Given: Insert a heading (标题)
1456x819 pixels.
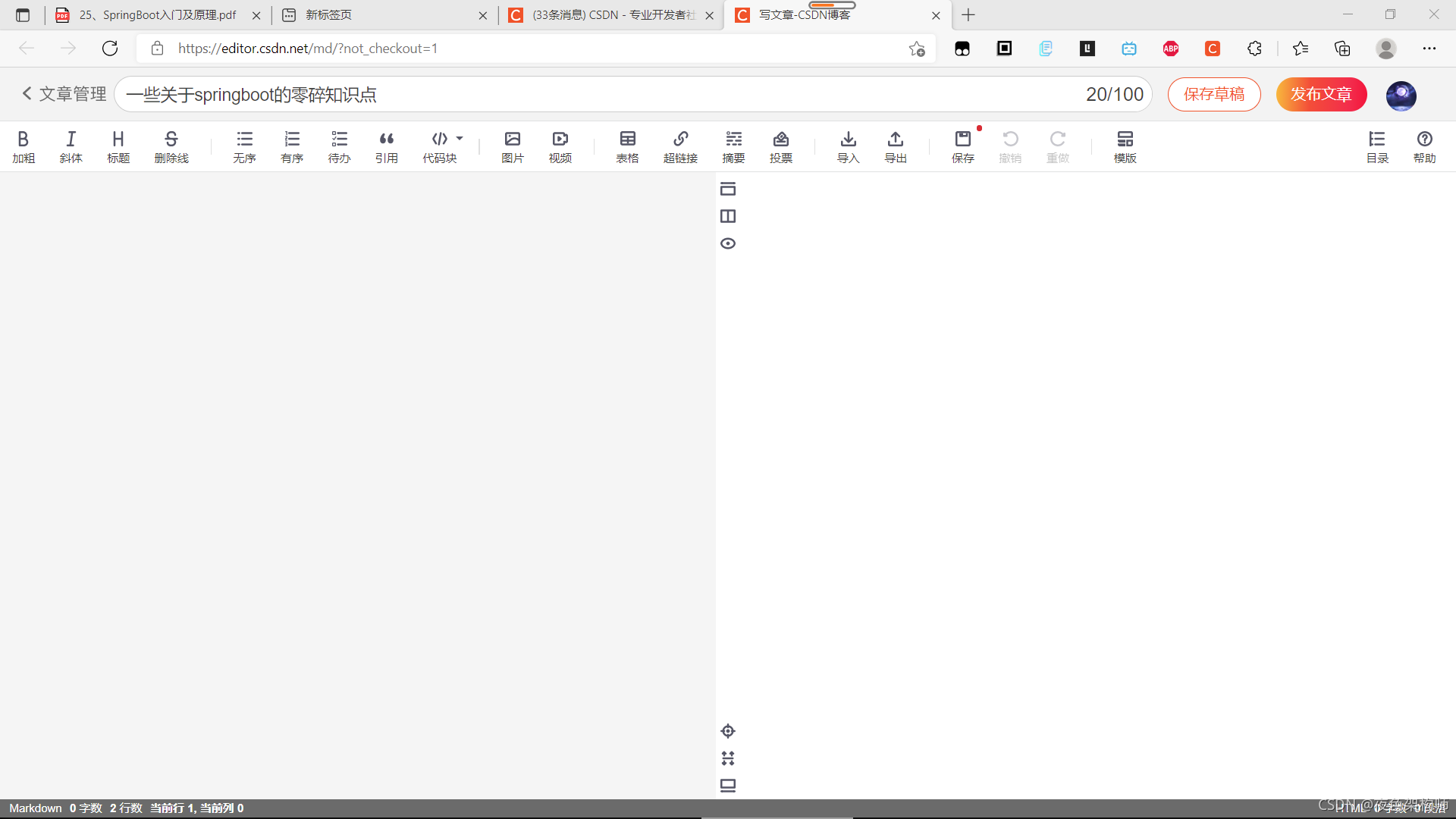Looking at the screenshot, I should click(x=118, y=146).
